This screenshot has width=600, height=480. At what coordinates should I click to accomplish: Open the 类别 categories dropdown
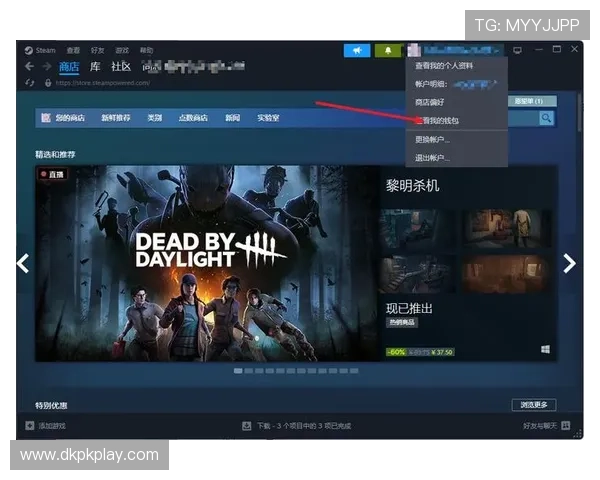click(x=155, y=118)
